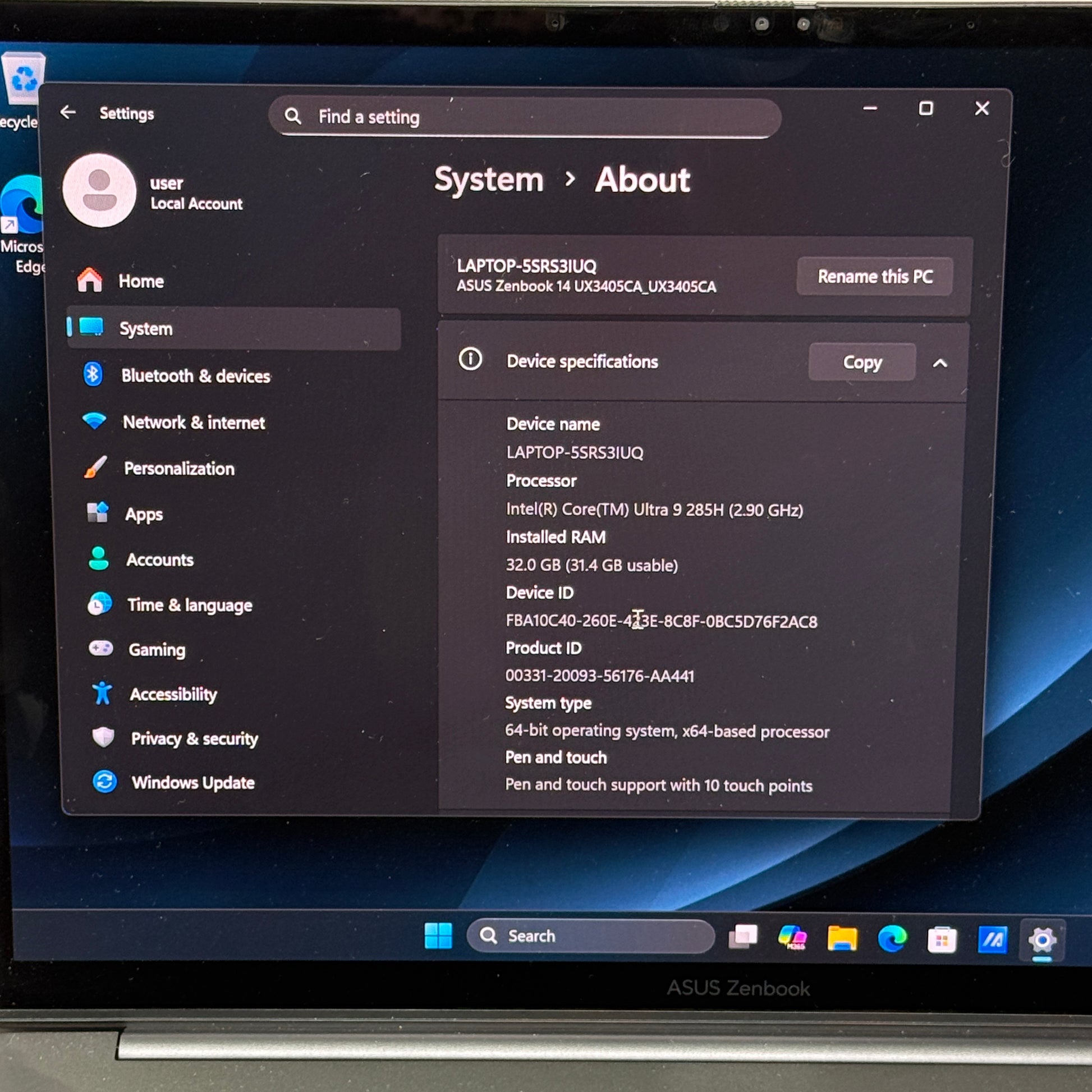
Task: Open Network & internet settings
Action: pyautogui.click(x=193, y=422)
